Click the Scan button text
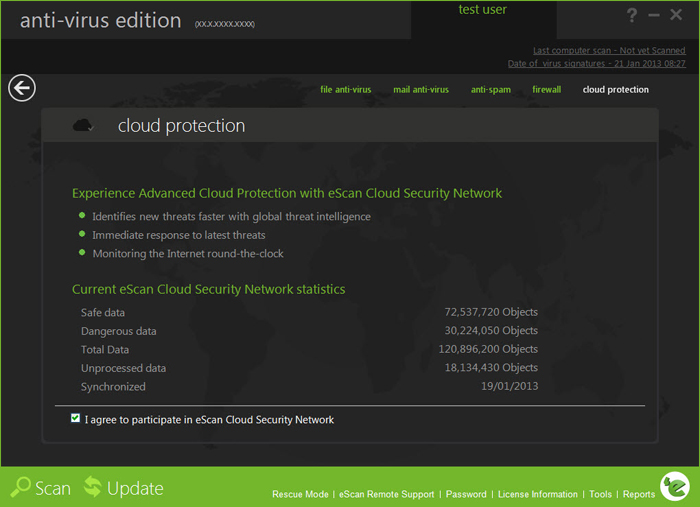The height and width of the screenshot is (507, 700). tap(53, 488)
